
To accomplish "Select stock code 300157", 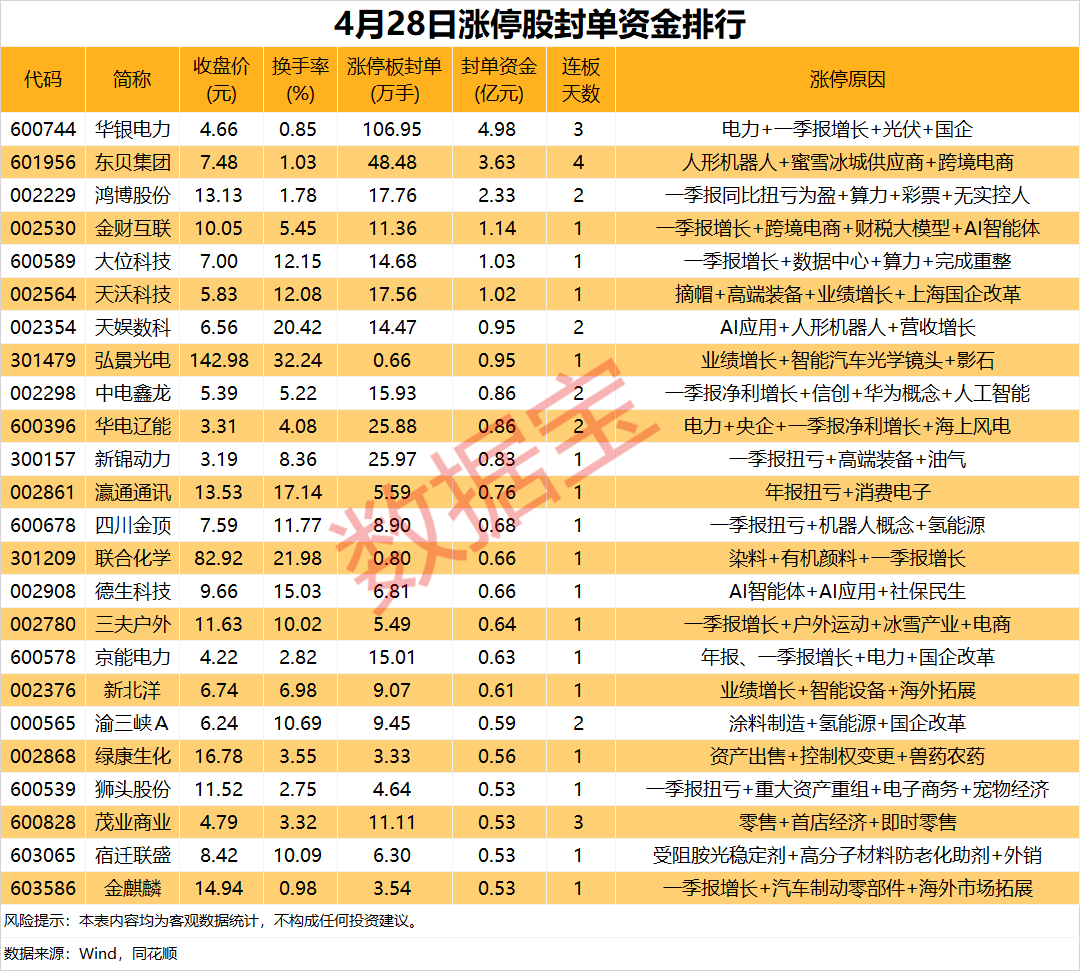I will click(x=43, y=459).
